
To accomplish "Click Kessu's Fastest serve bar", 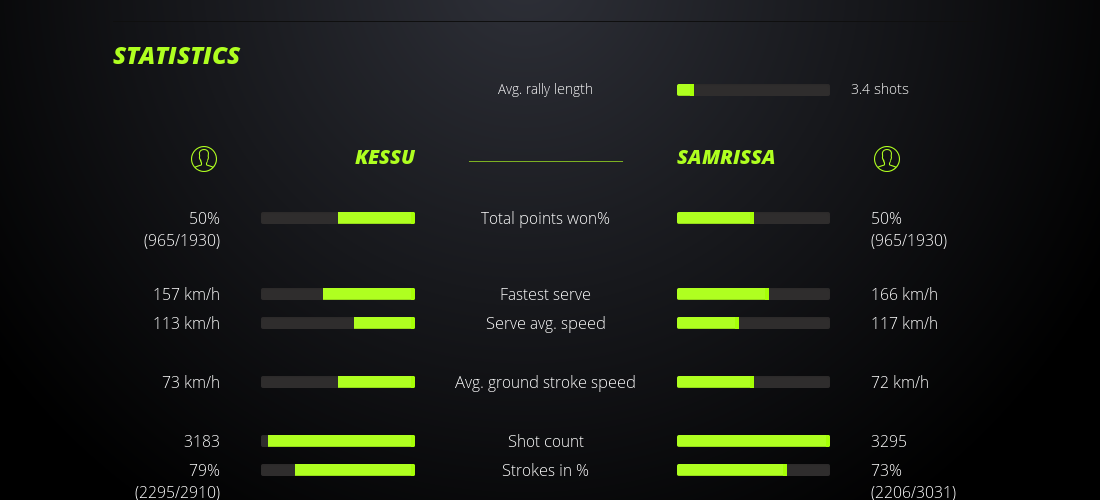I will [338, 294].
